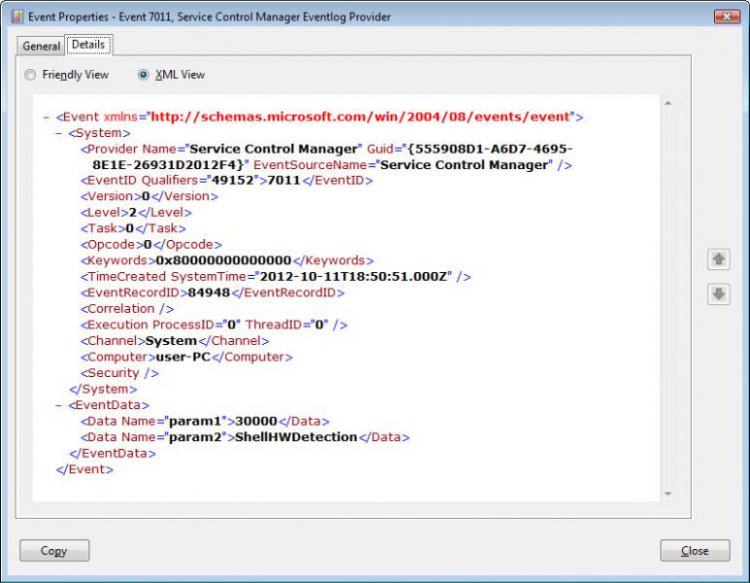Click the Opcode element line

[x=151, y=244]
